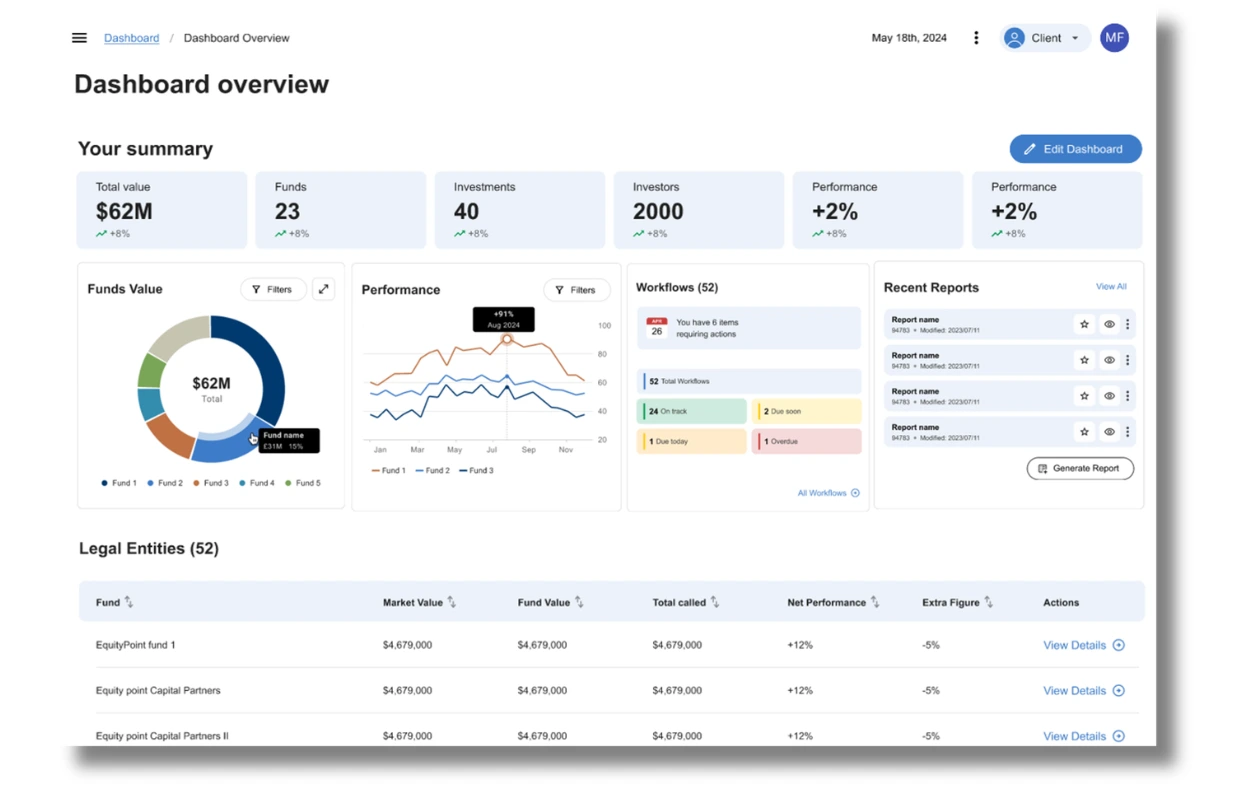Viewport: 1250px width, 789px height.
Task: Toggle Fund 3 in the Performance legend
Action: point(476,470)
